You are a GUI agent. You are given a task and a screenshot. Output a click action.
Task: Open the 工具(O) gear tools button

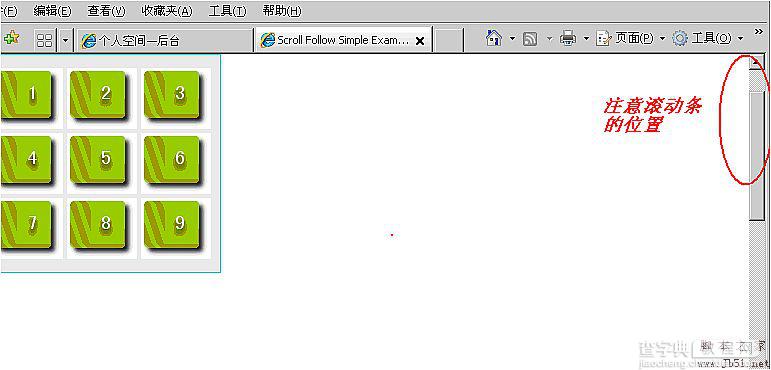coord(703,38)
